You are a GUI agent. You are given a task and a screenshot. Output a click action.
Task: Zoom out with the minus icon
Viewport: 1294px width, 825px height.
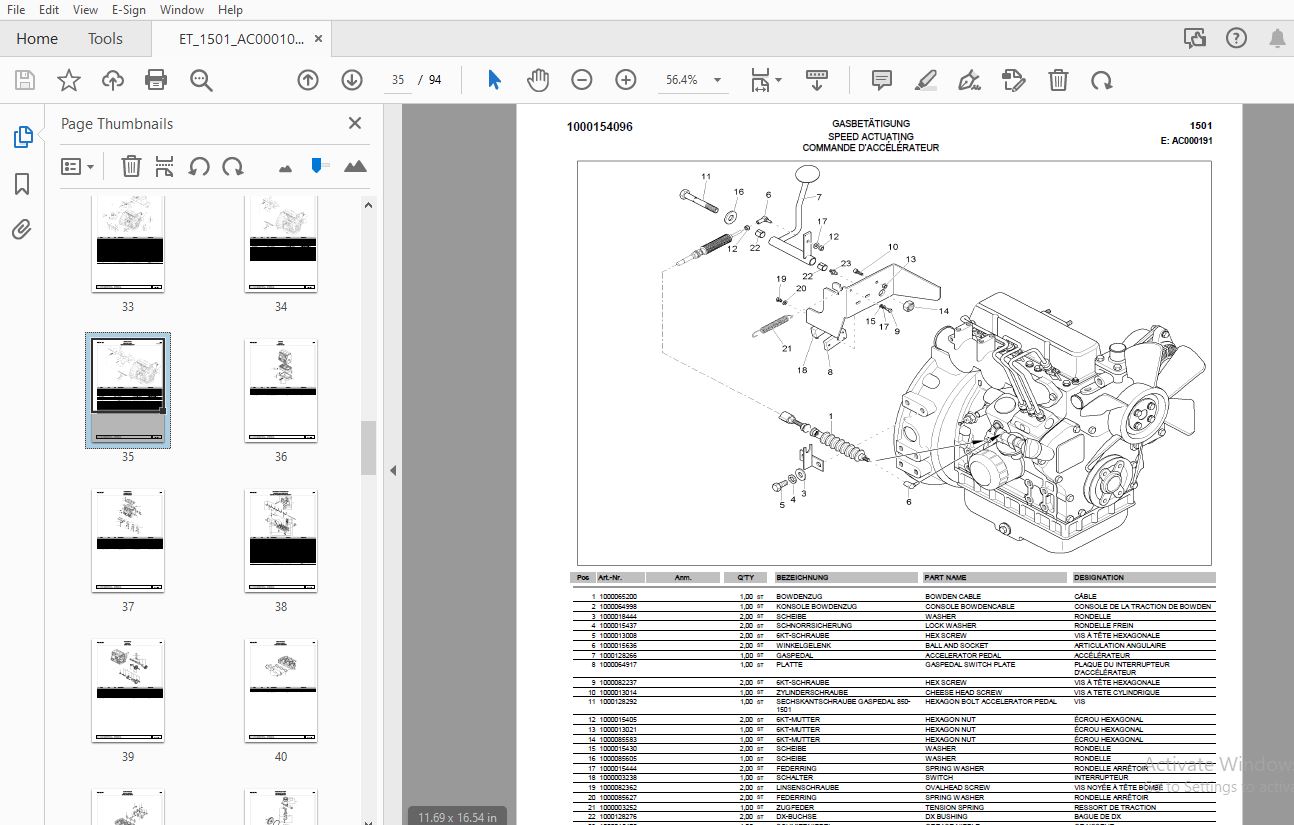pyautogui.click(x=582, y=80)
